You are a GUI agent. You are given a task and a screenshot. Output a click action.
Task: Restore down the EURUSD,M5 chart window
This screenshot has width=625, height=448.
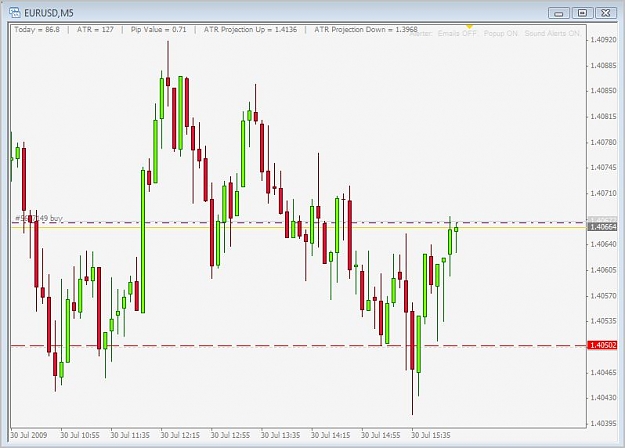tap(582, 13)
